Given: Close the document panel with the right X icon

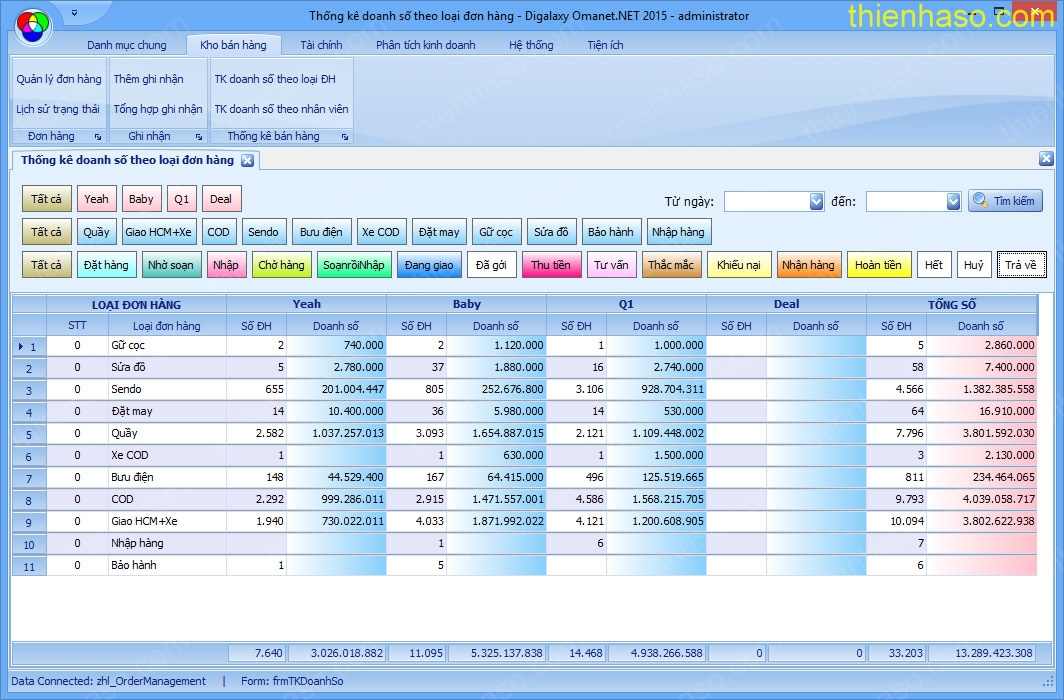Looking at the screenshot, I should [x=1046, y=159].
